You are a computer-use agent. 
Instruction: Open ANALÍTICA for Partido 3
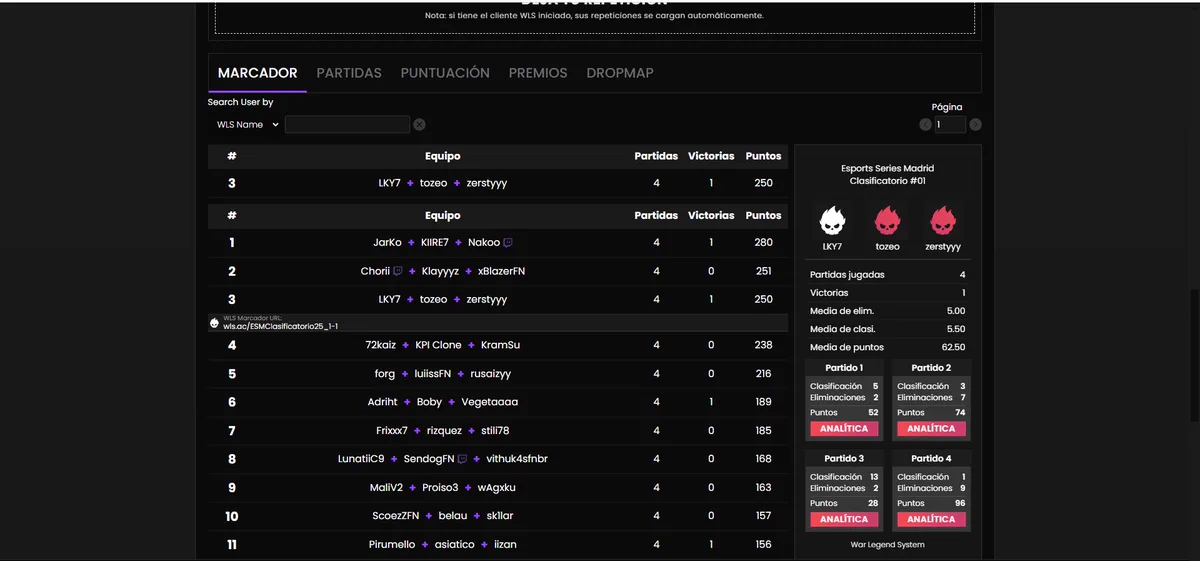pos(844,520)
